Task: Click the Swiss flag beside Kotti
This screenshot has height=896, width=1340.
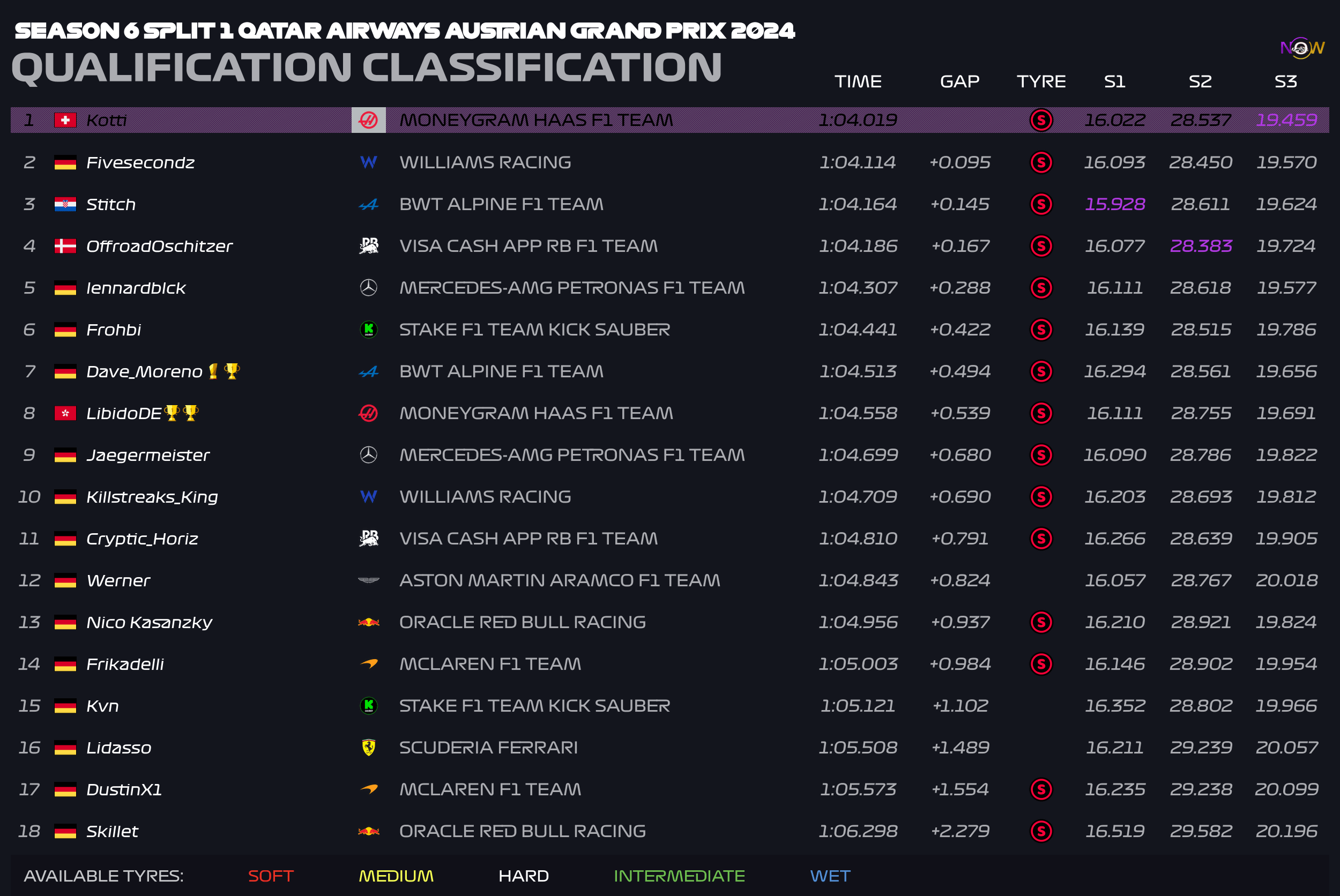Action: click(65, 120)
